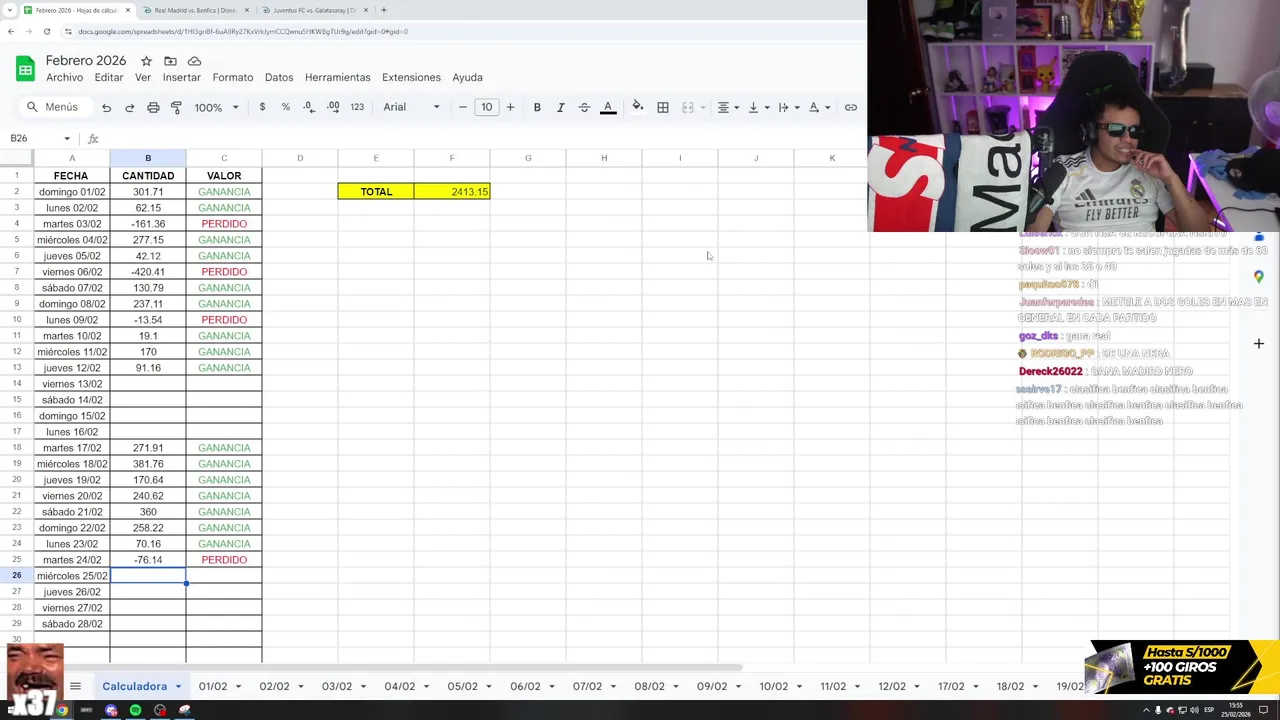Format cell as currency
The image size is (1280, 720).
[x=262, y=107]
